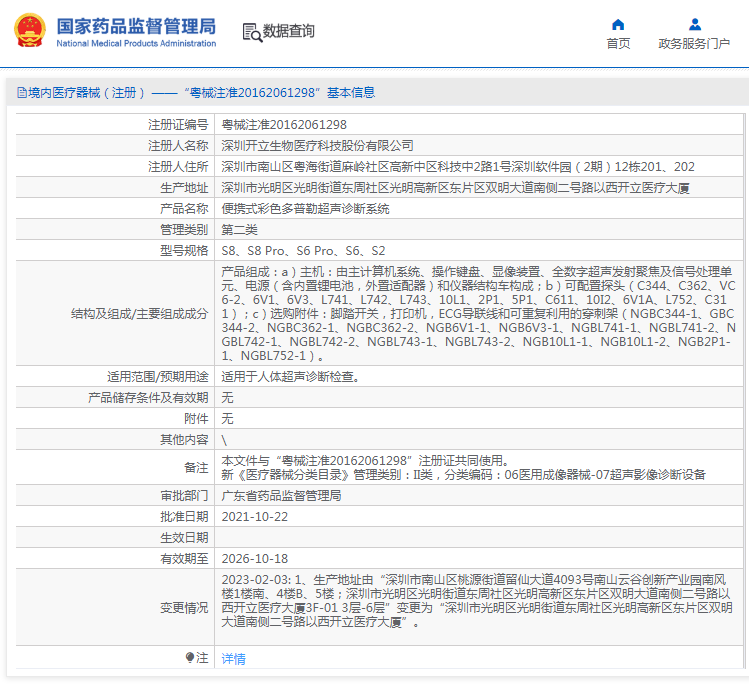The height and width of the screenshot is (690, 749).
Task: Click the registrant name 深圳开立生物医疗科技股份有限公司
Action: [317, 146]
